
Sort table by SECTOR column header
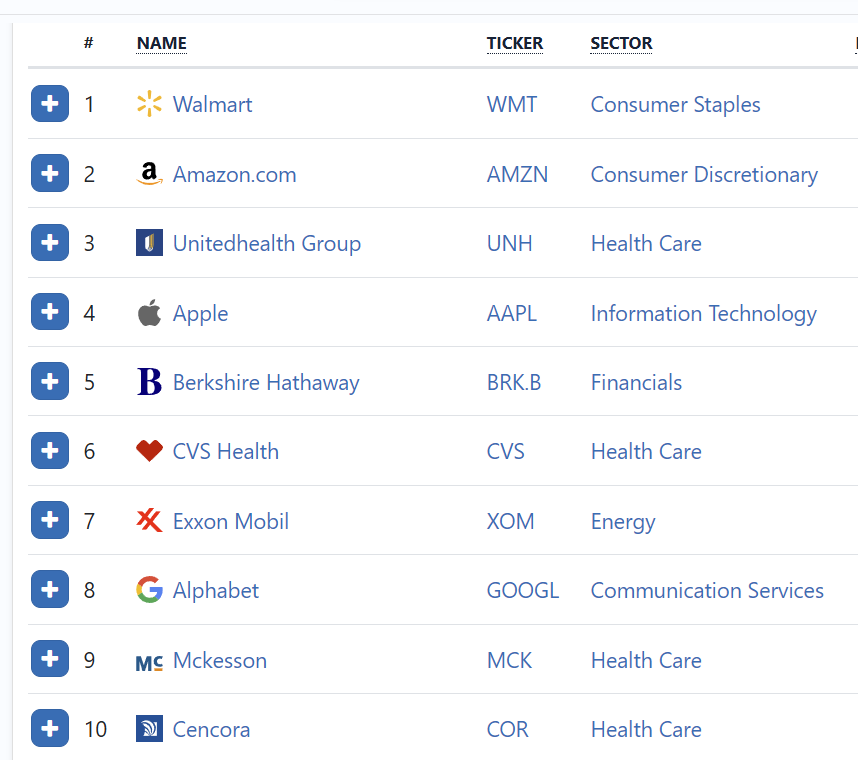tap(621, 43)
